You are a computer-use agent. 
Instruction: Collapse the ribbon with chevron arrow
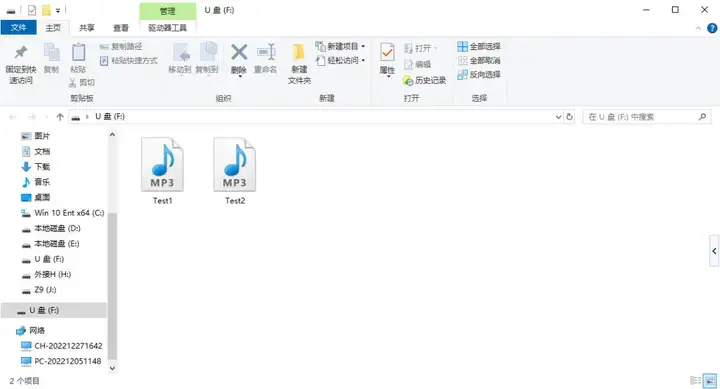(x=698, y=28)
